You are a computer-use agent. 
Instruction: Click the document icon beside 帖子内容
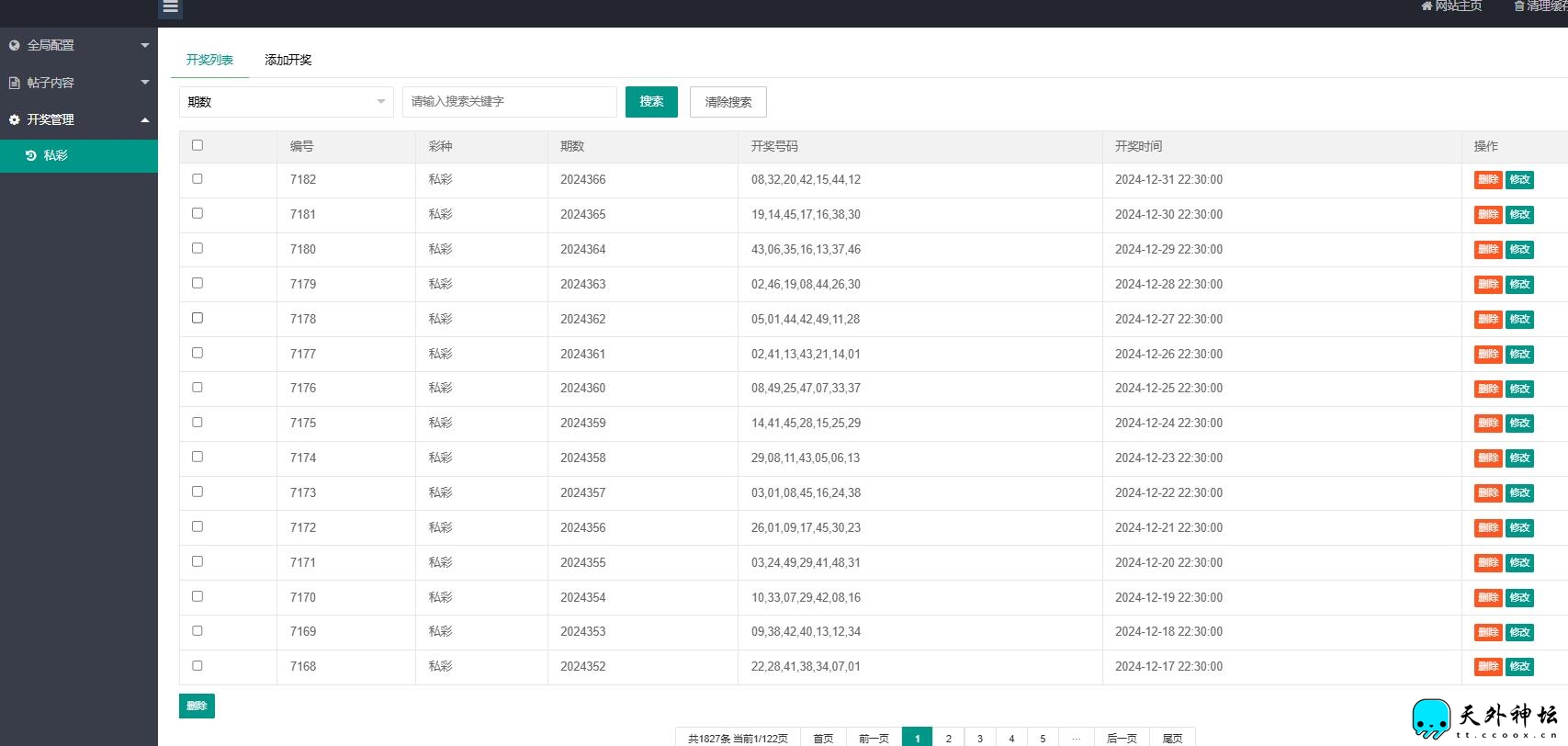tap(14, 83)
